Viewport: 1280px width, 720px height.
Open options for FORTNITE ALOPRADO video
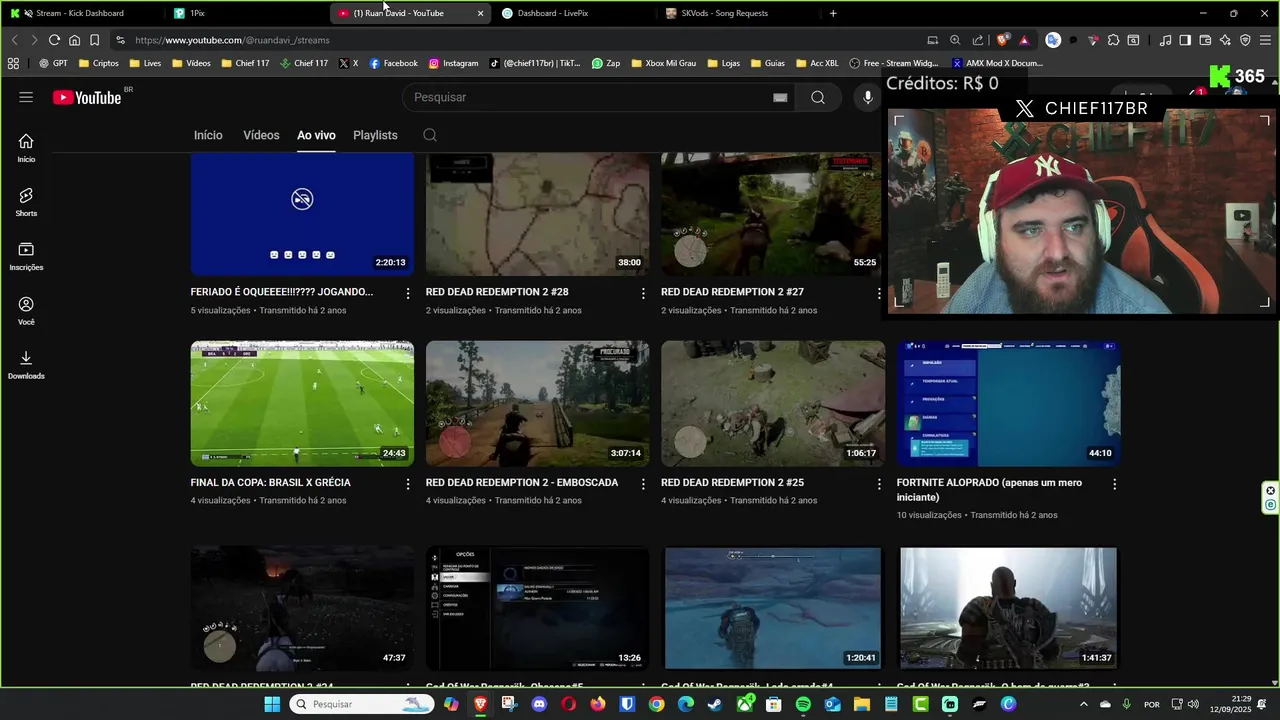click(1114, 484)
